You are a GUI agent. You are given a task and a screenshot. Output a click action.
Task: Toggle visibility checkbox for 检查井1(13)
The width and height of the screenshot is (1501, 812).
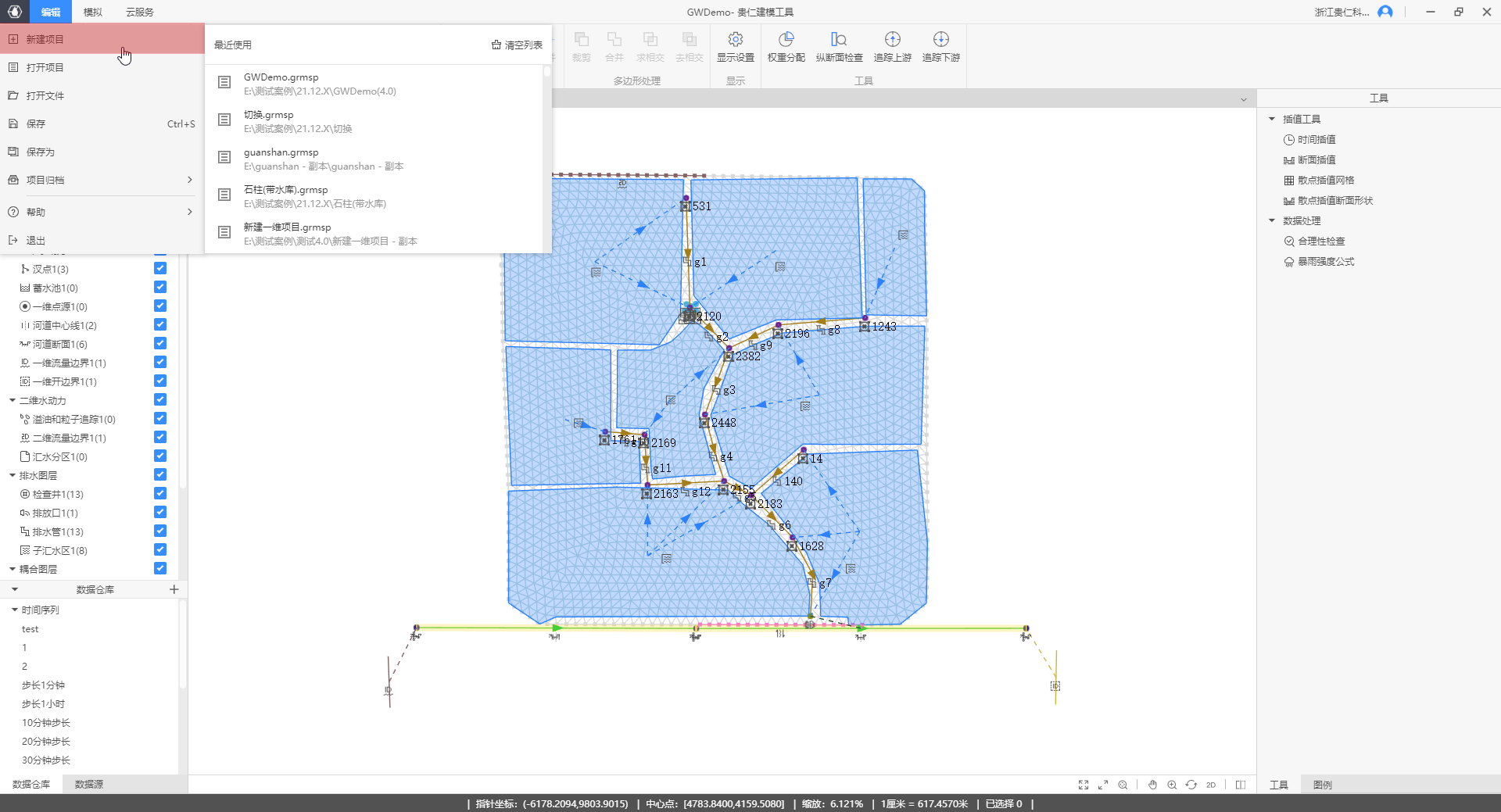click(160, 493)
